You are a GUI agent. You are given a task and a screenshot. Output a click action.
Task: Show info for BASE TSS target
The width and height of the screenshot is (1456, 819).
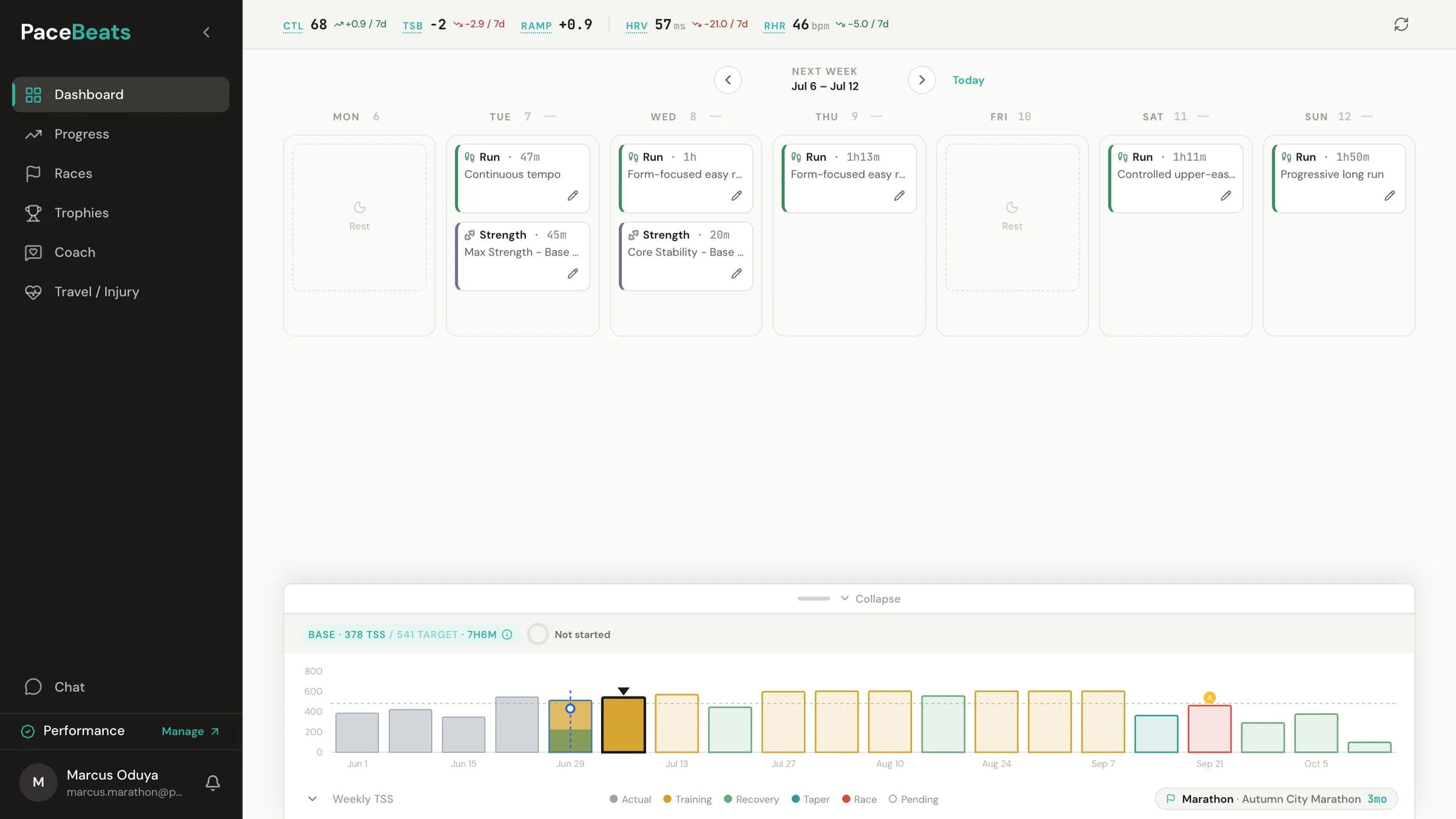[x=507, y=635]
